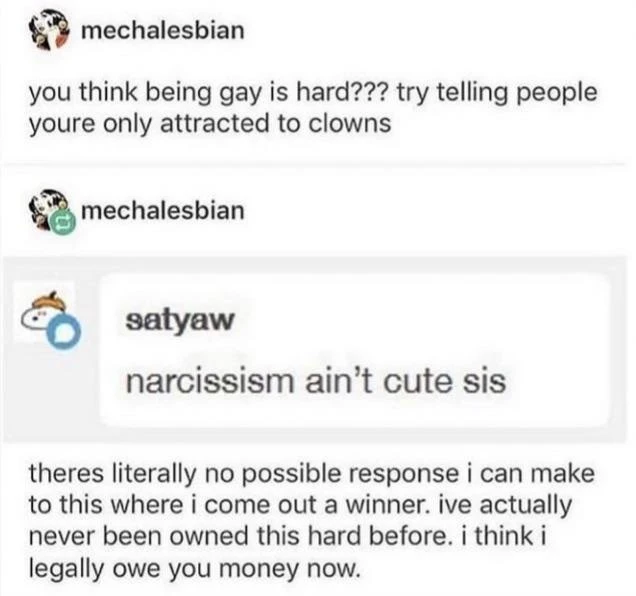Open the reblogged mechalesbian username link
636x596 pixels.
click(163, 211)
